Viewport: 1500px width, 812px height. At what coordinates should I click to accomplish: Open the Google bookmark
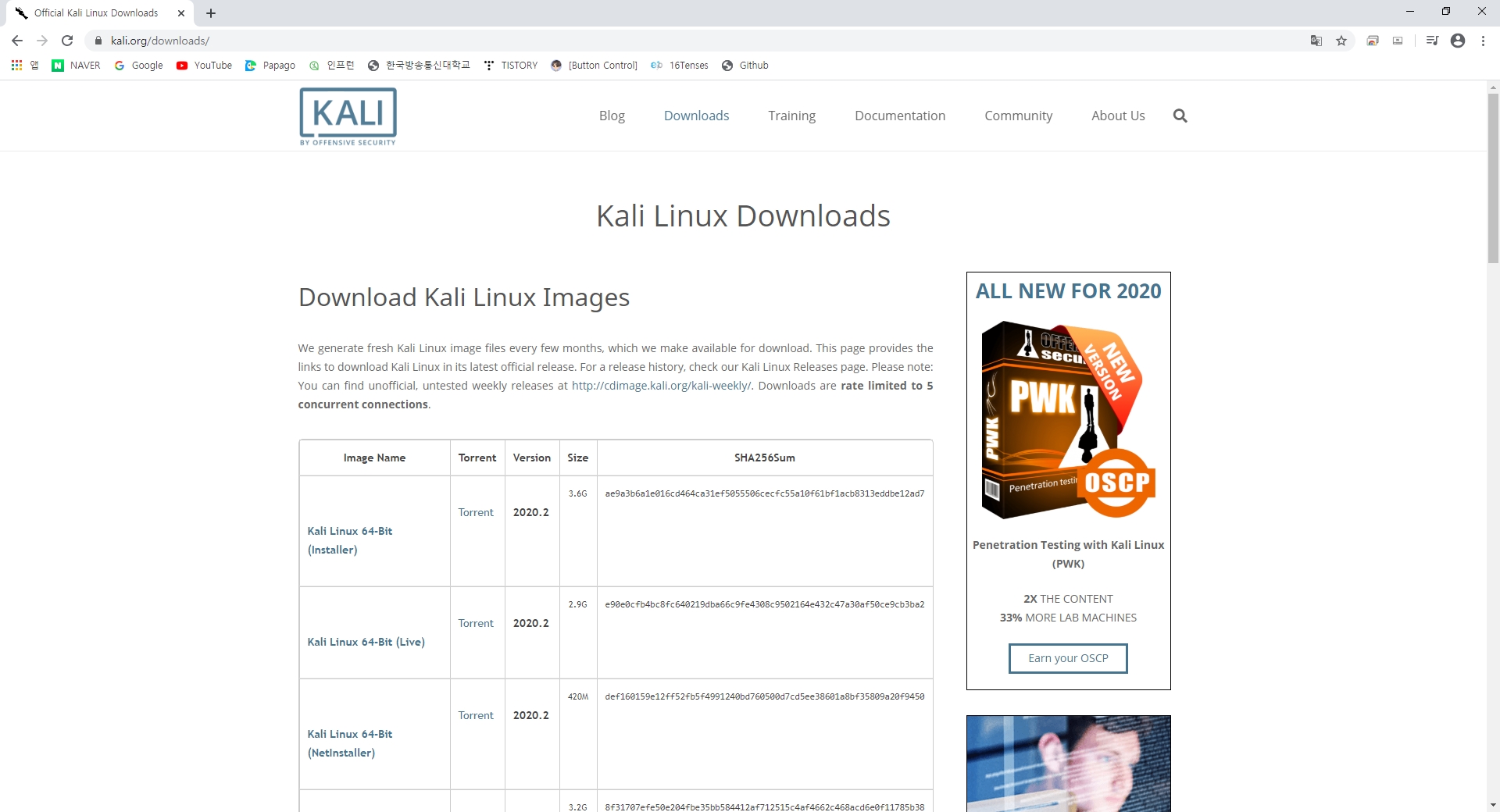(138, 66)
